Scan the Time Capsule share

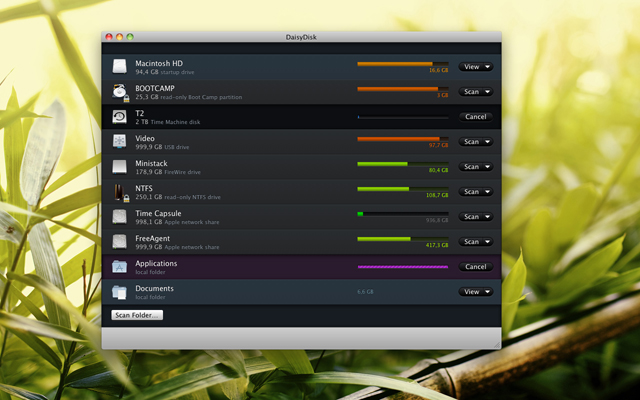click(471, 217)
